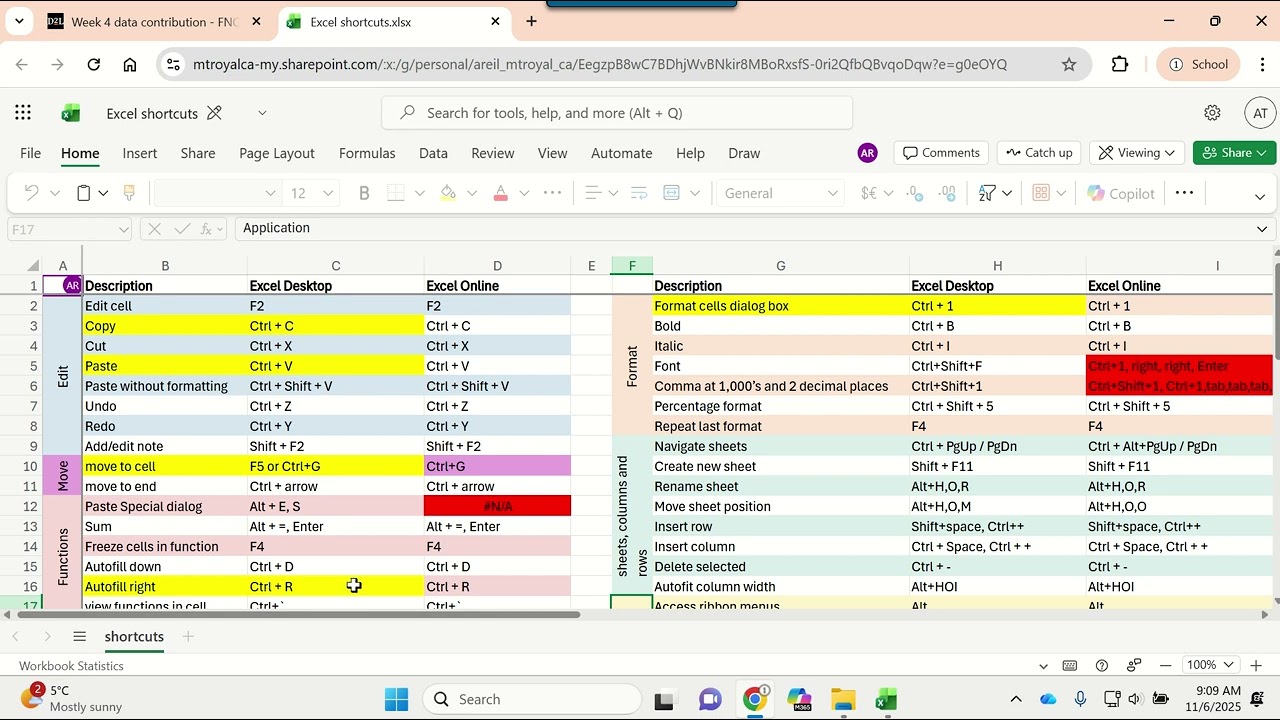The height and width of the screenshot is (720, 1280).
Task: Open the Data ribbon tab
Action: [x=433, y=153]
